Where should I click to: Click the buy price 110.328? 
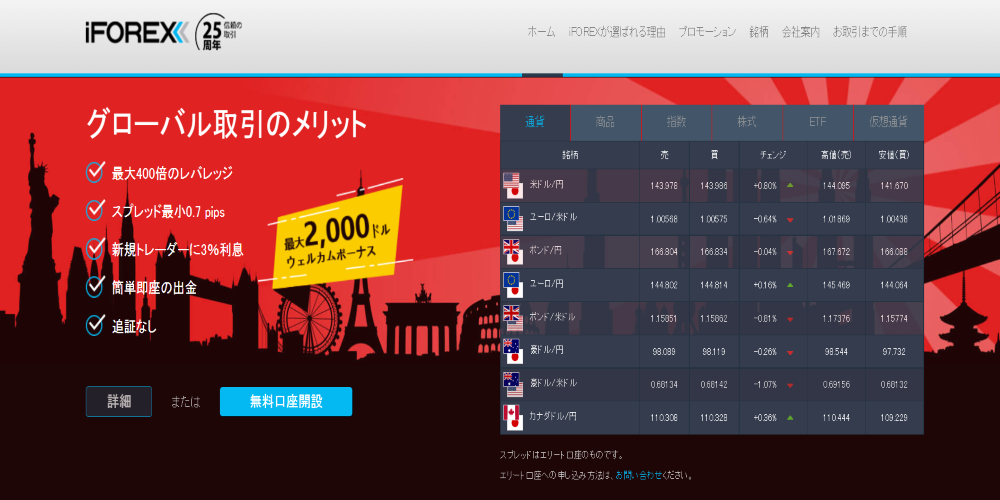pyautogui.click(x=713, y=418)
